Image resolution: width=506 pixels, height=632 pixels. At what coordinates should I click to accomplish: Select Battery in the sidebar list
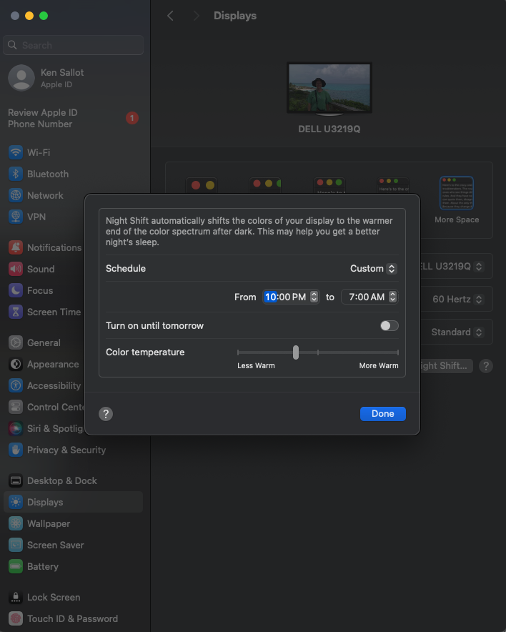(x=73, y=566)
